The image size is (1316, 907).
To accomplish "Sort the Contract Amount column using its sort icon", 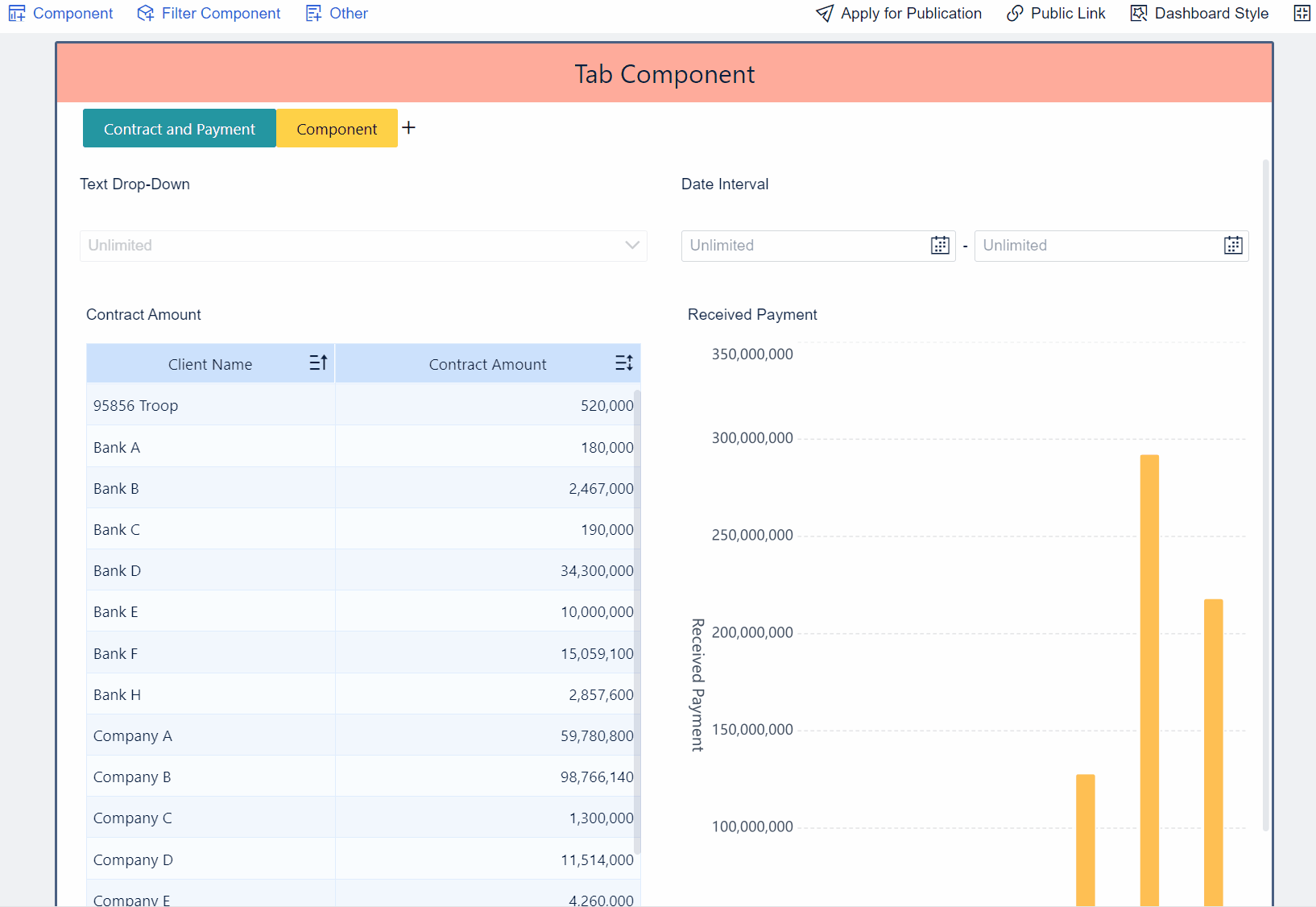I will point(624,362).
